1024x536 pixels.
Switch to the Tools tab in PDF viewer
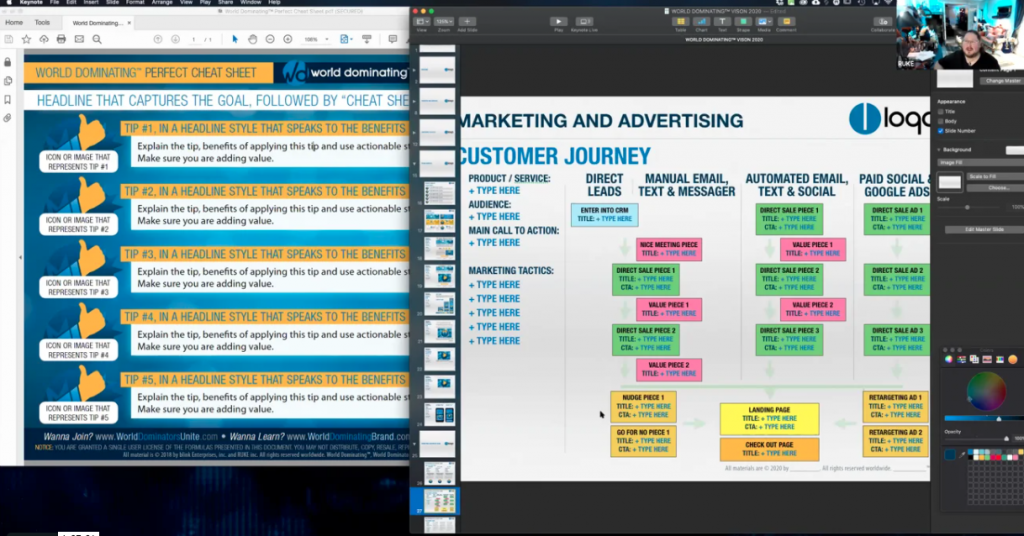pos(42,21)
